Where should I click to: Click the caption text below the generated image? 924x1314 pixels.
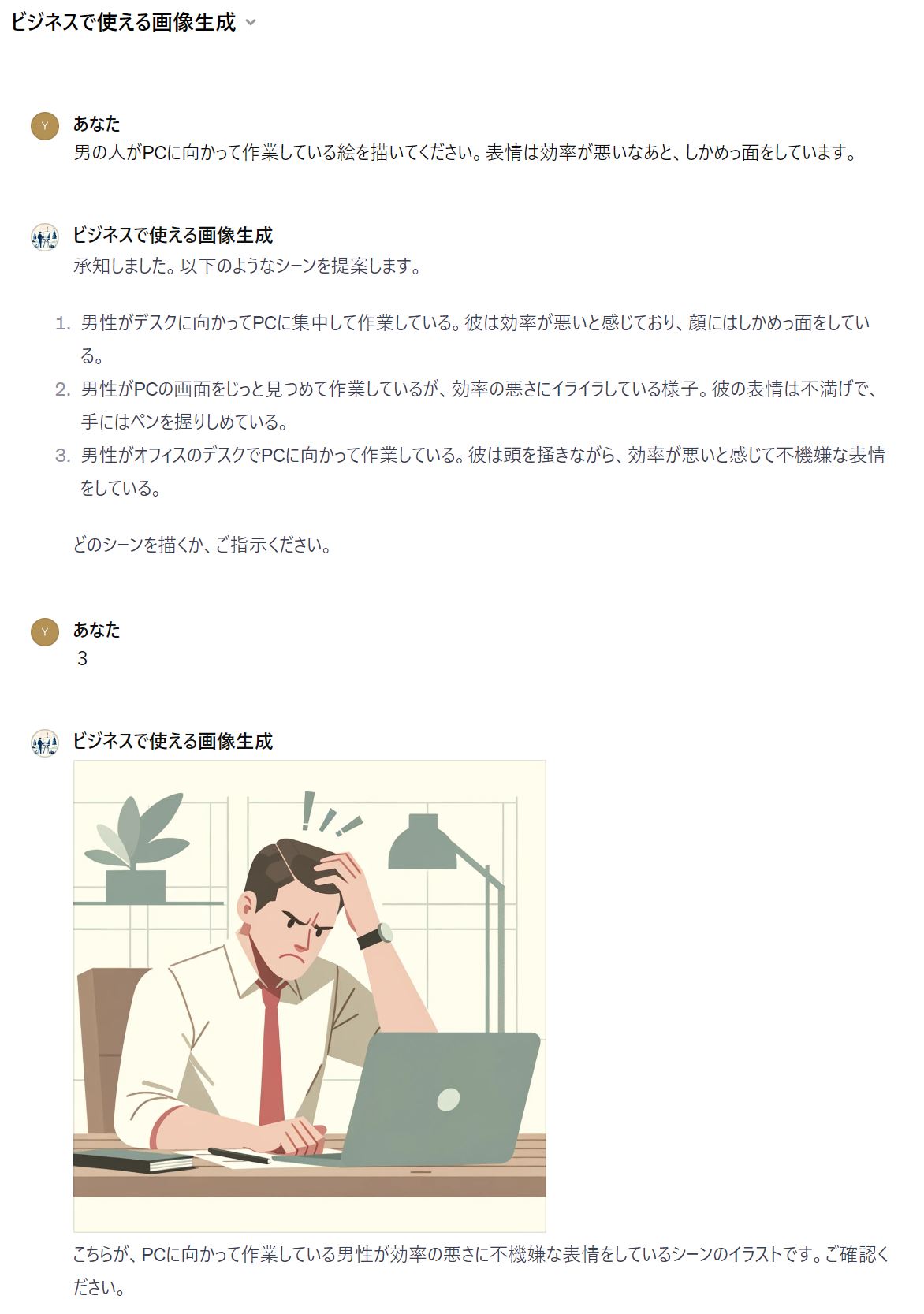click(x=481, y=1271)
